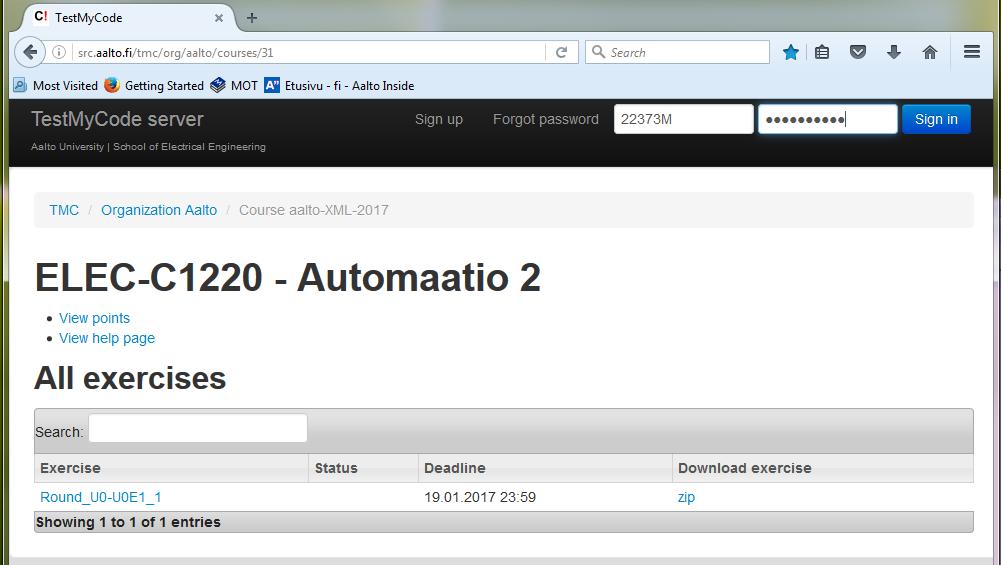Go back with the browser back arrow
The width and height of the screenshot is (1001, 565).
(29, 52)
